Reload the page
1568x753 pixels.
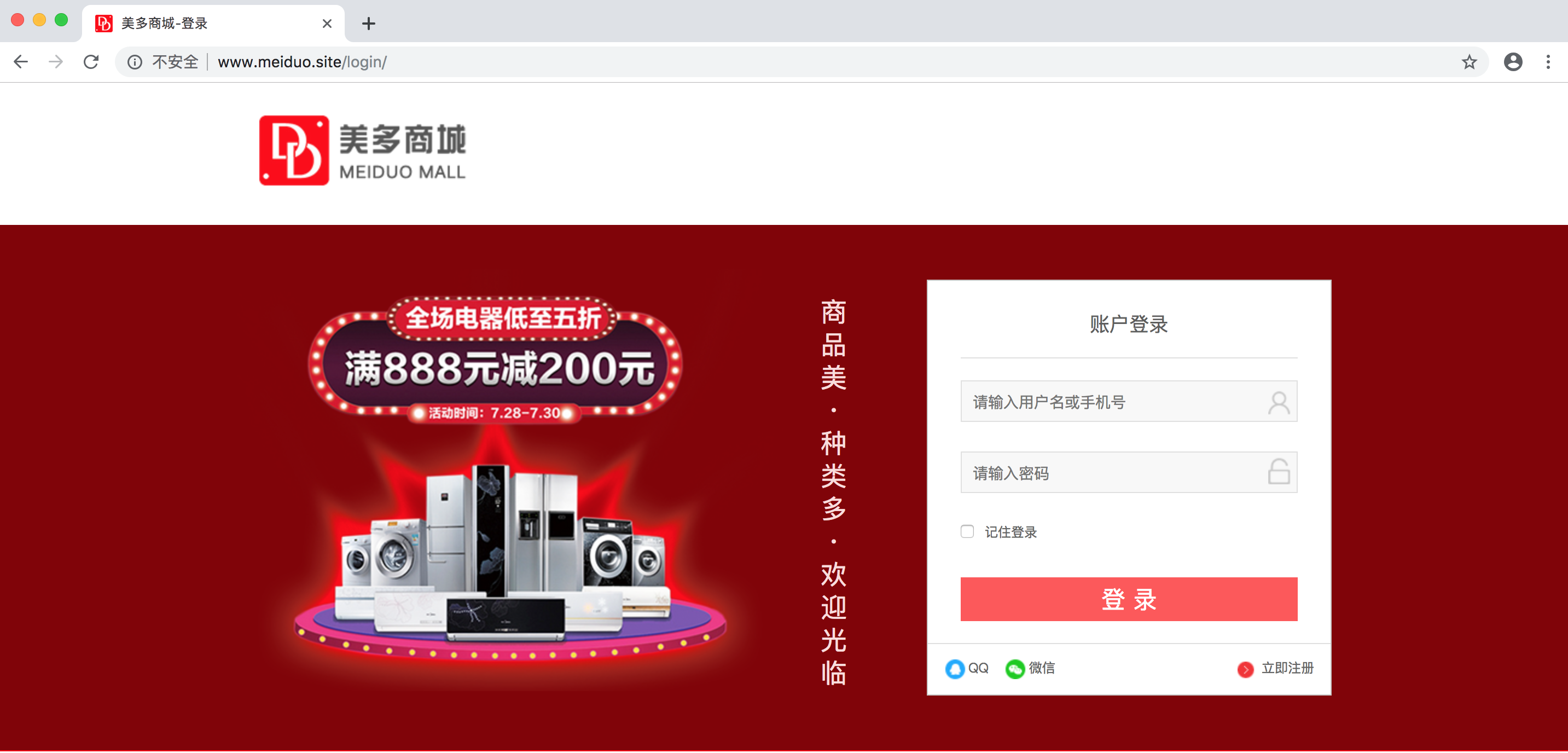coord(91,61)
